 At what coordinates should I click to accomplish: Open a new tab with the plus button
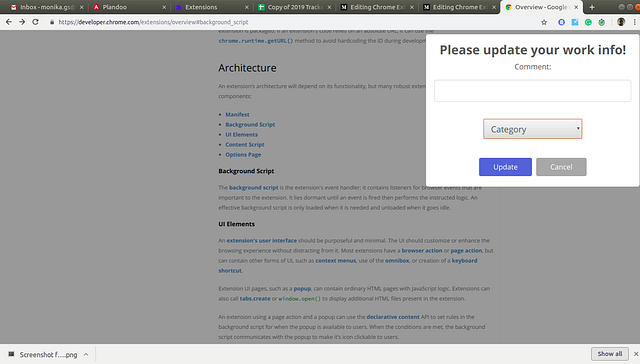[x=592, y=7]
